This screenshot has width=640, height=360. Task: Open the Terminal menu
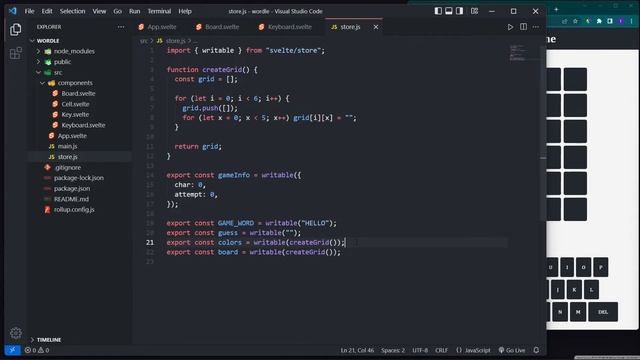[159, 11]
